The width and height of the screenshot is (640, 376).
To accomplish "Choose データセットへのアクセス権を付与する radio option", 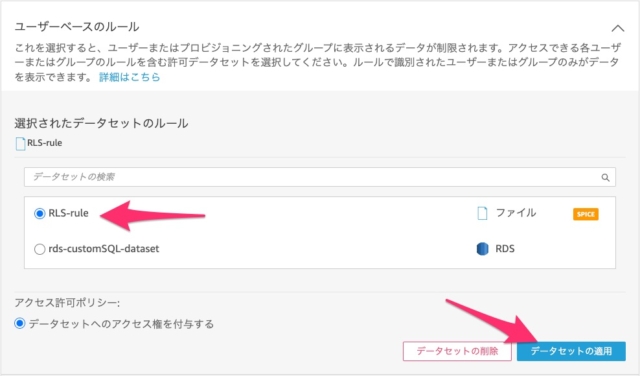I will tap(20, 323).
